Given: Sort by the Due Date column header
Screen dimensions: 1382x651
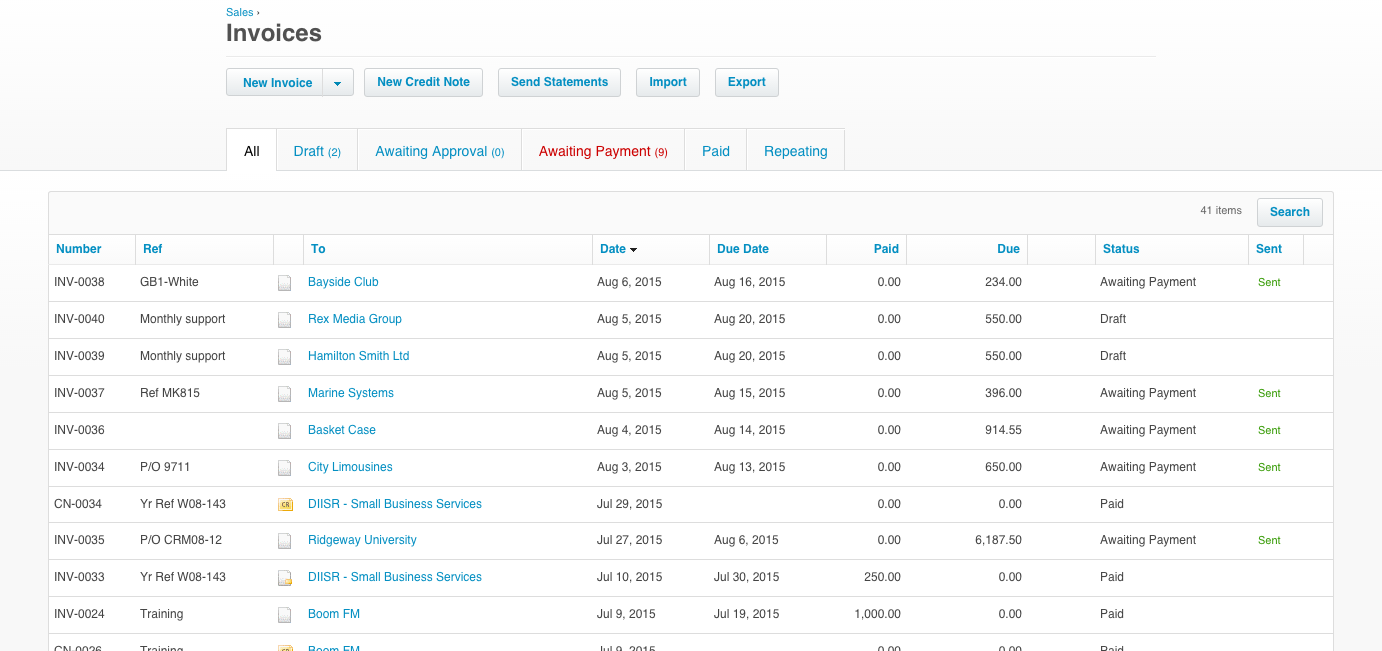Looking at the screenshot, I should click(x=743, y=249).
